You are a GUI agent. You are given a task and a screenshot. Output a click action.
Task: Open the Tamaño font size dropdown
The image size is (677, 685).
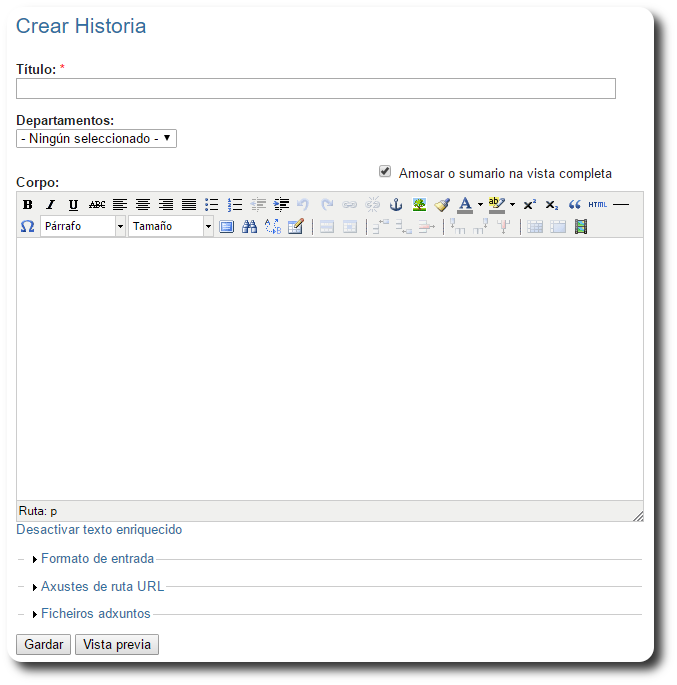pos(171,227)
